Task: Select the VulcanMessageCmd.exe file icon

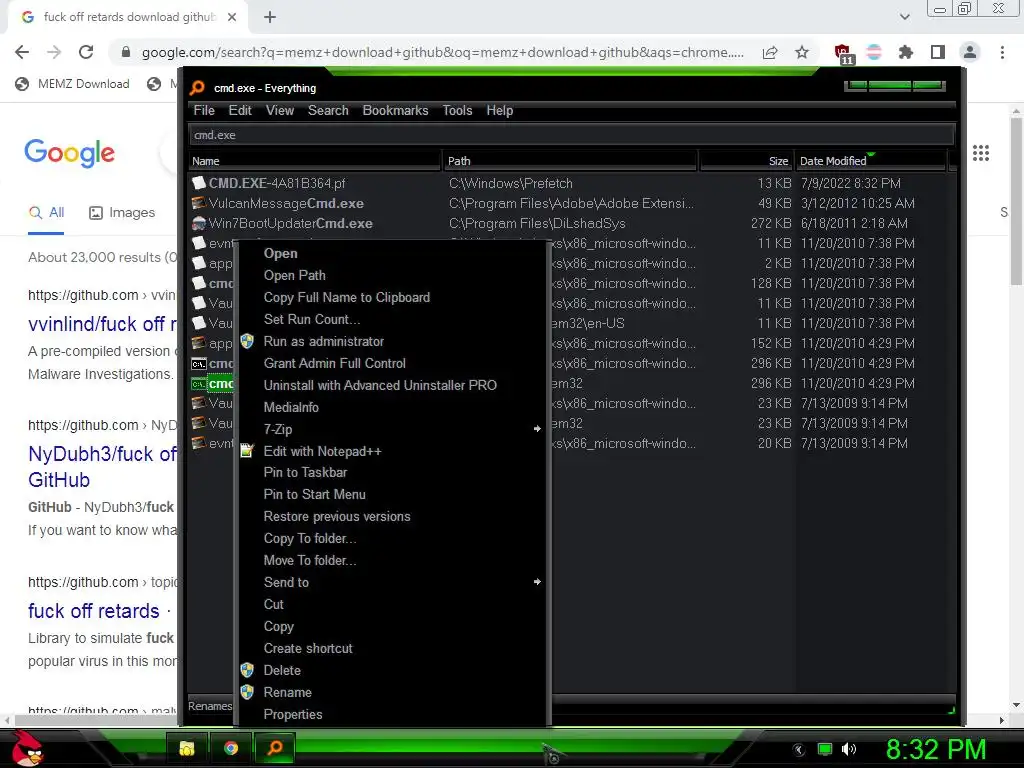Action: [x=199, y=203]
